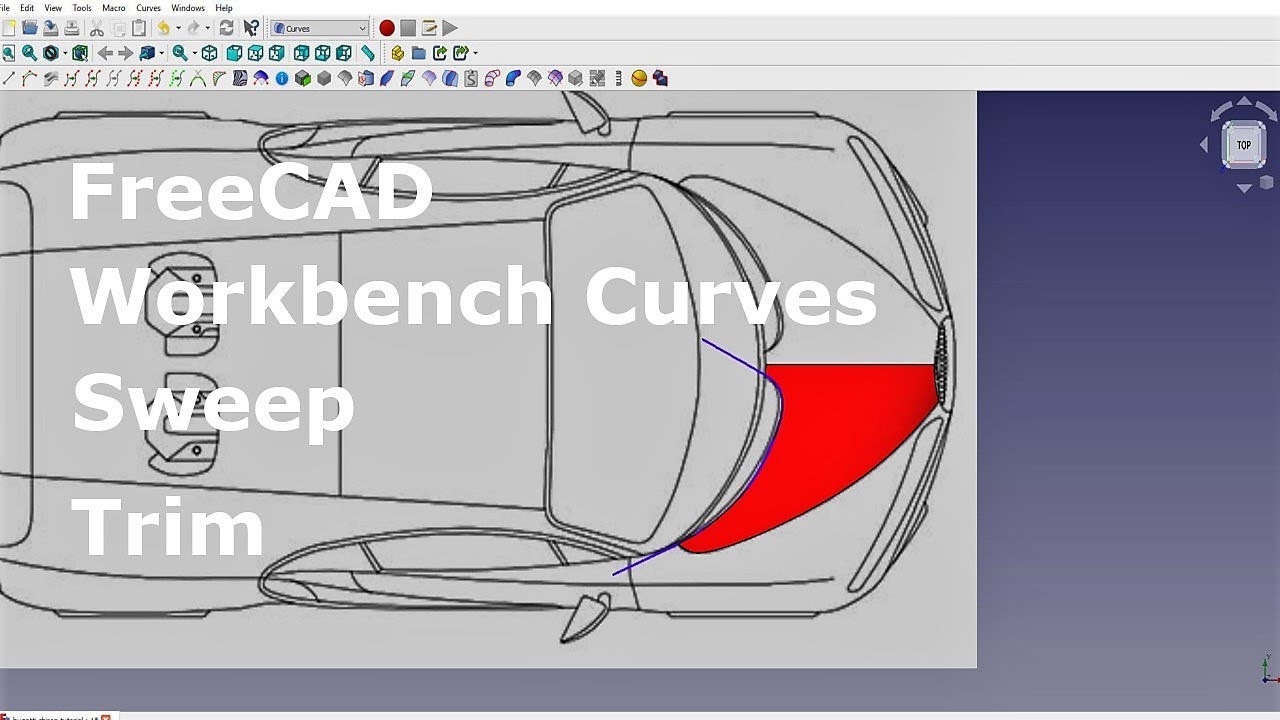Select the pink pipe sweep icon

(x=492, y=78)
